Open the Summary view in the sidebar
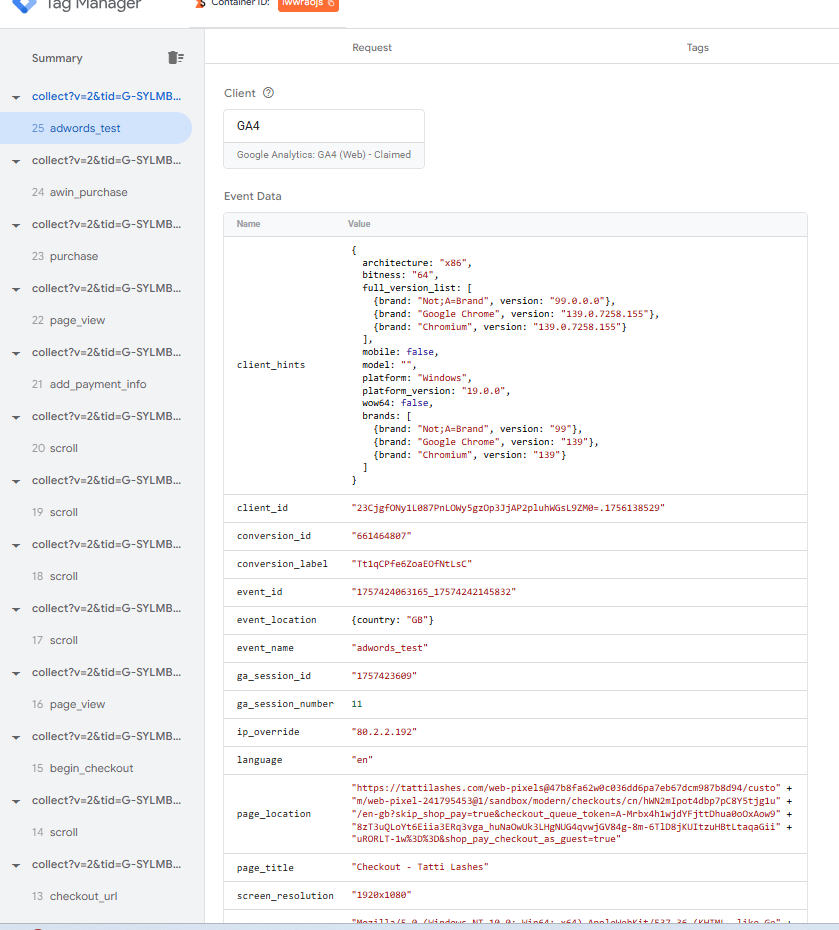The width and height of the screenshot is (839, 930). [57, 58]
